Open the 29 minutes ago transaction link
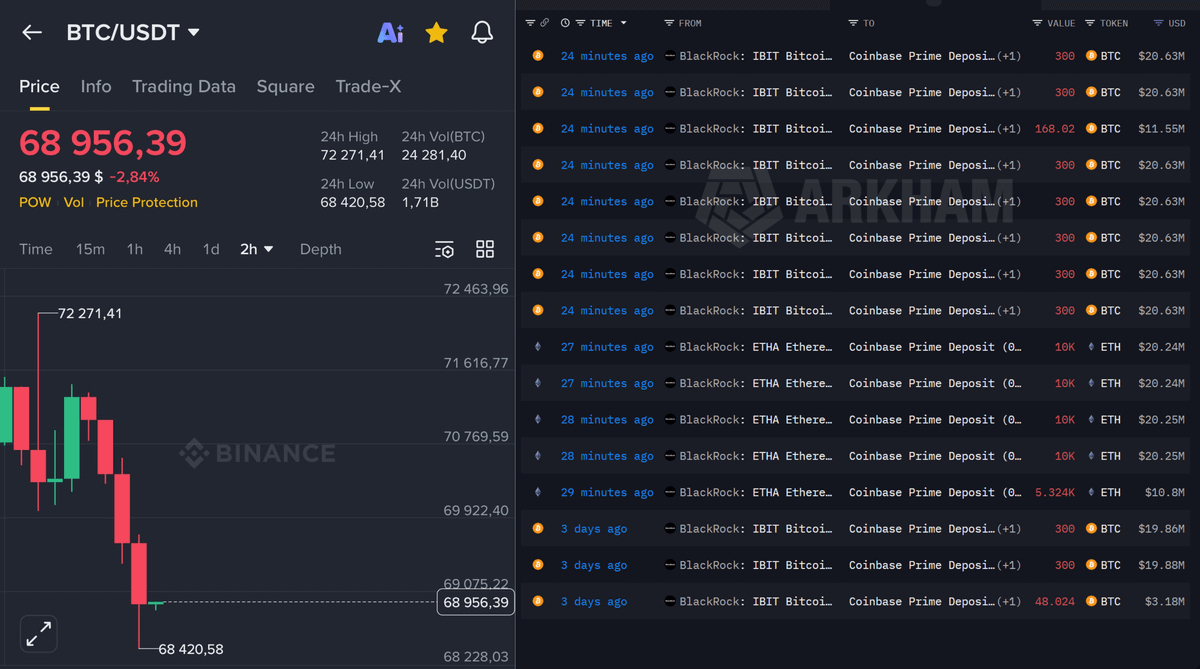 (607, 492)
